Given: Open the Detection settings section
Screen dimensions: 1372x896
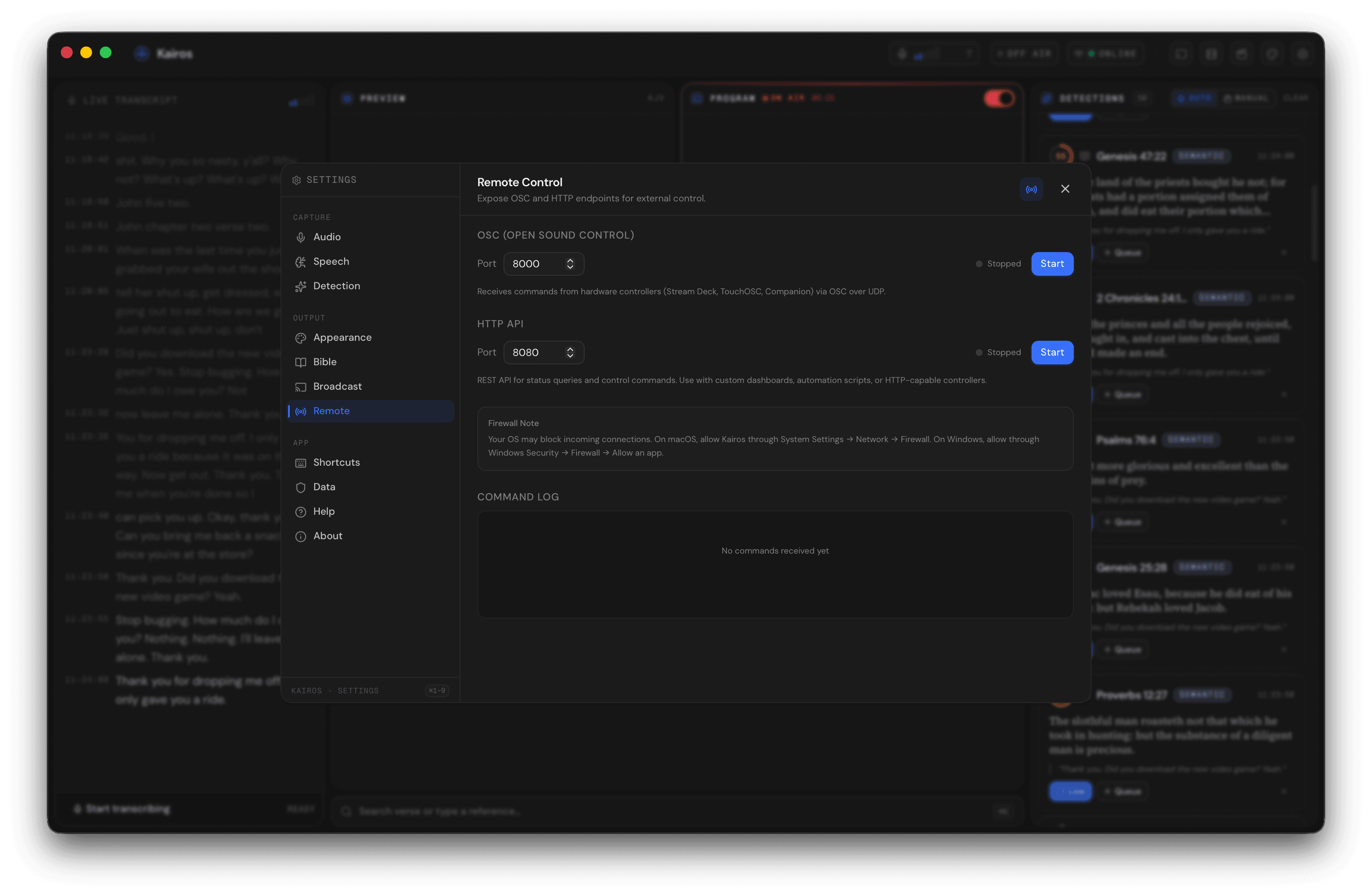Looking at the screenshot, I should coord(371,286).
